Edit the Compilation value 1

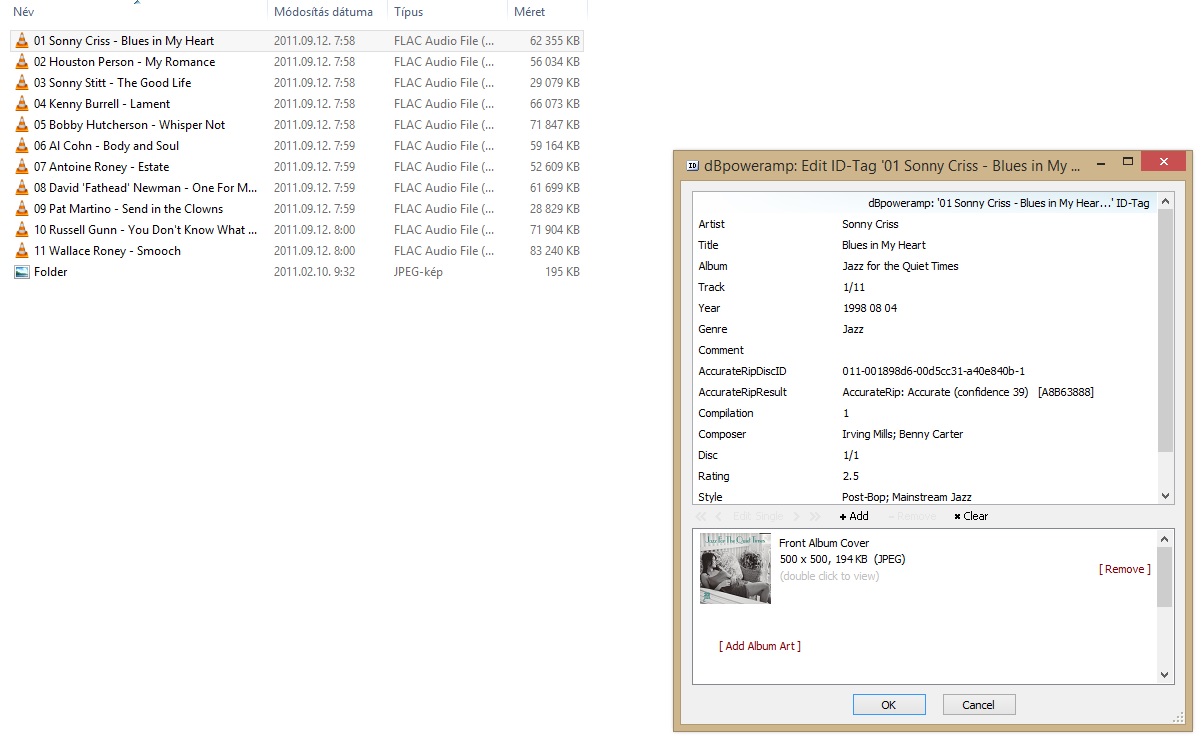click(x=846, y=413)
